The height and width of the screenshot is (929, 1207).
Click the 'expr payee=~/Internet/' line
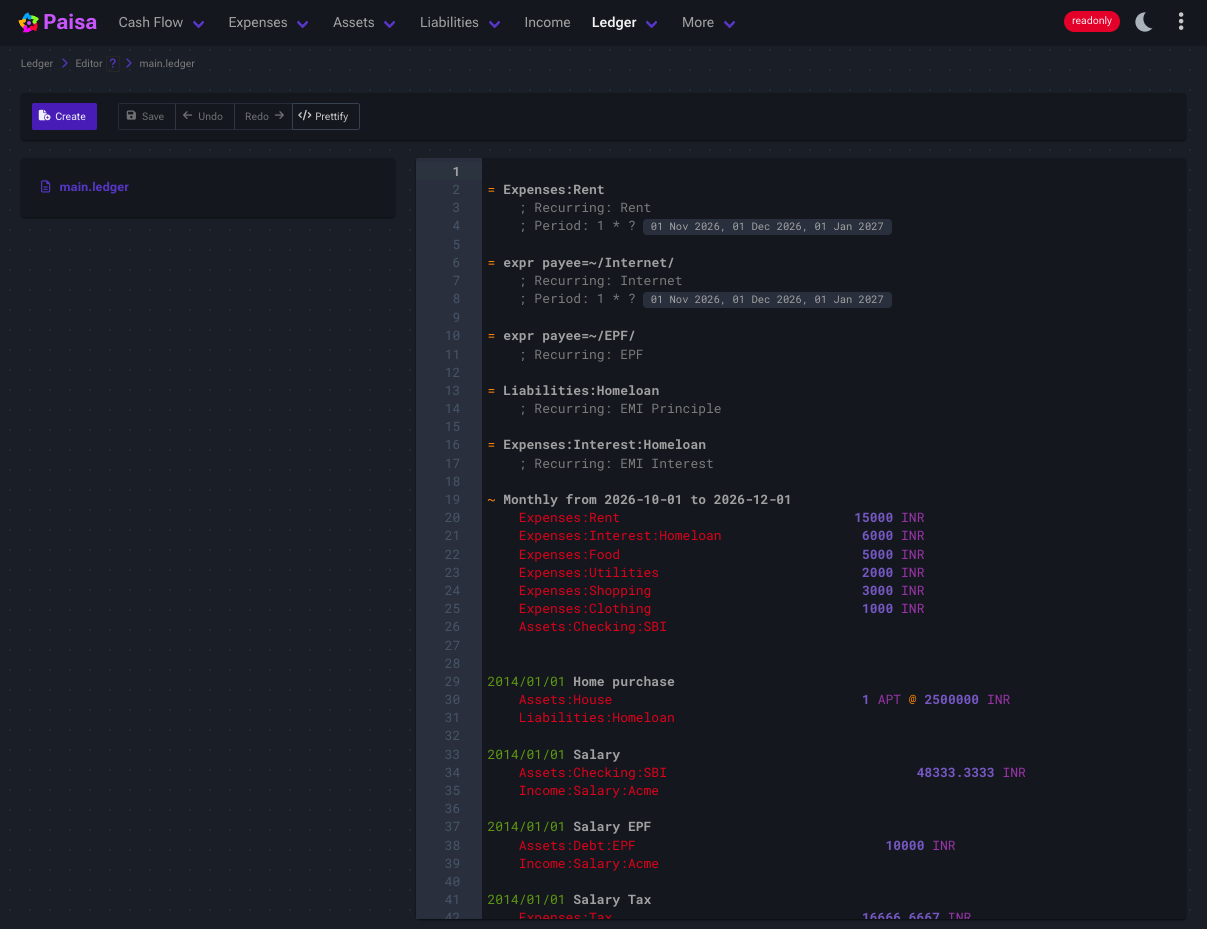coord(581,263)
